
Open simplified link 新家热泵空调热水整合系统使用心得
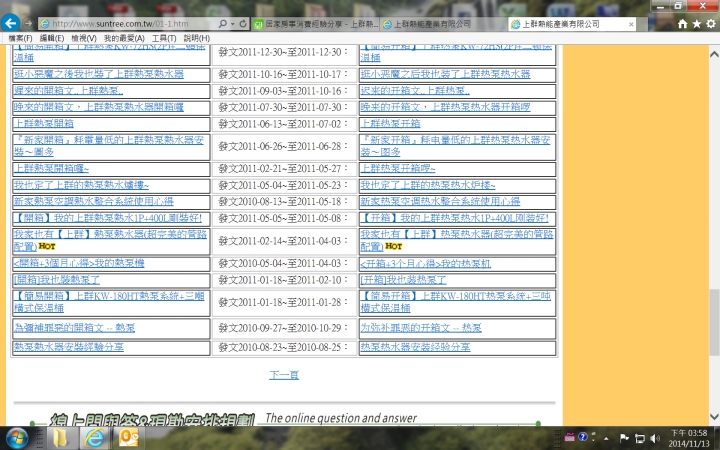coord(440,201)
